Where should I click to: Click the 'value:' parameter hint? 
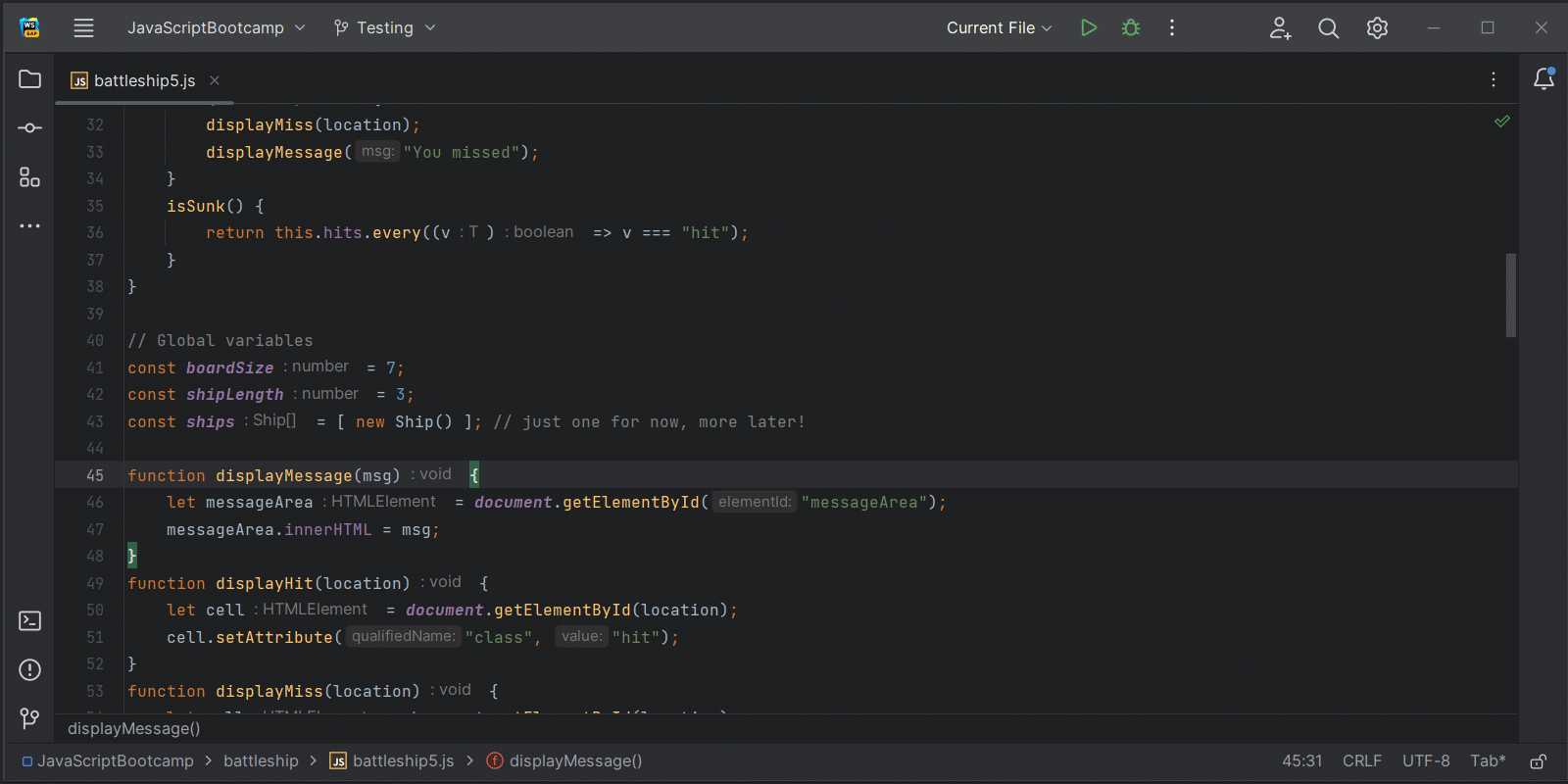pyautogui.click(x=582, y=637)
